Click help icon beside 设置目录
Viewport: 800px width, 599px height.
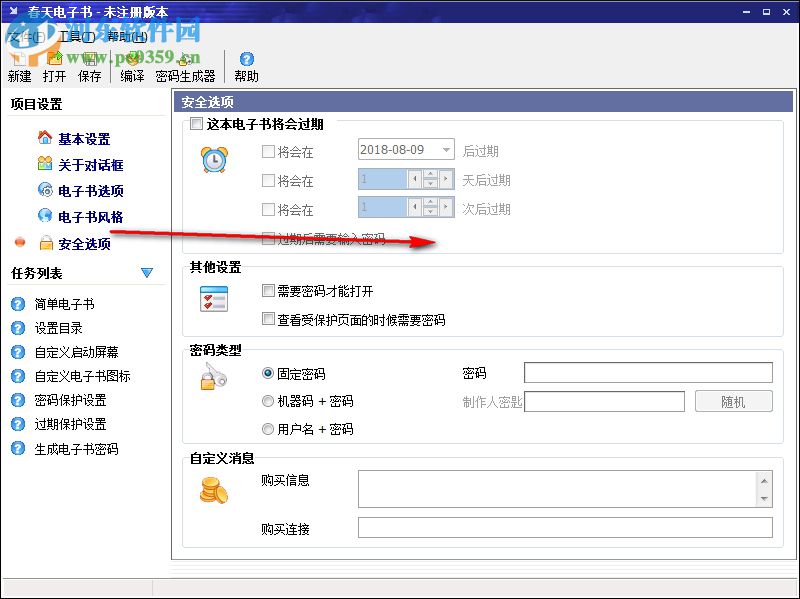[x=18, y=328]
